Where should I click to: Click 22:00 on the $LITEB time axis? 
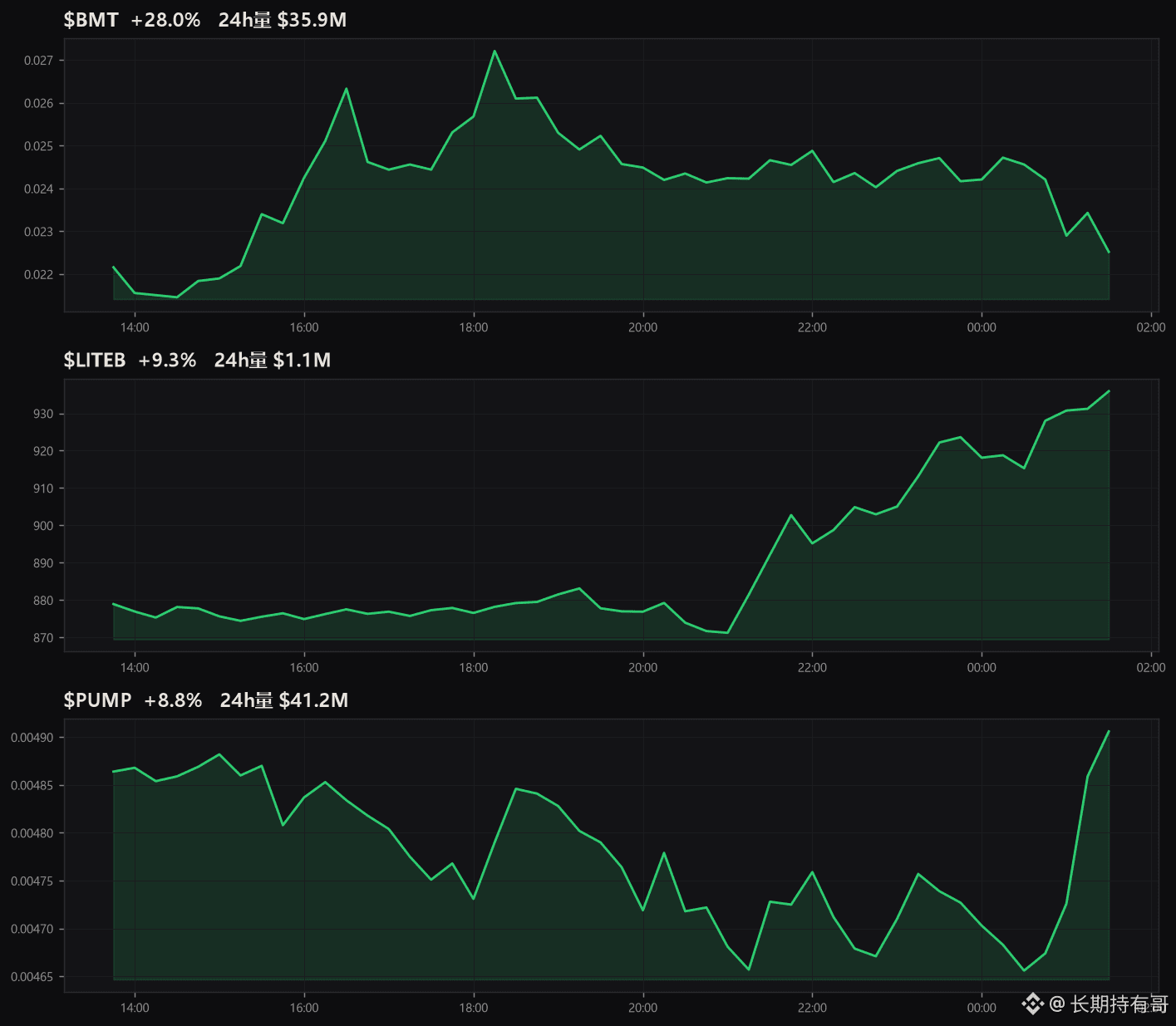812,667
